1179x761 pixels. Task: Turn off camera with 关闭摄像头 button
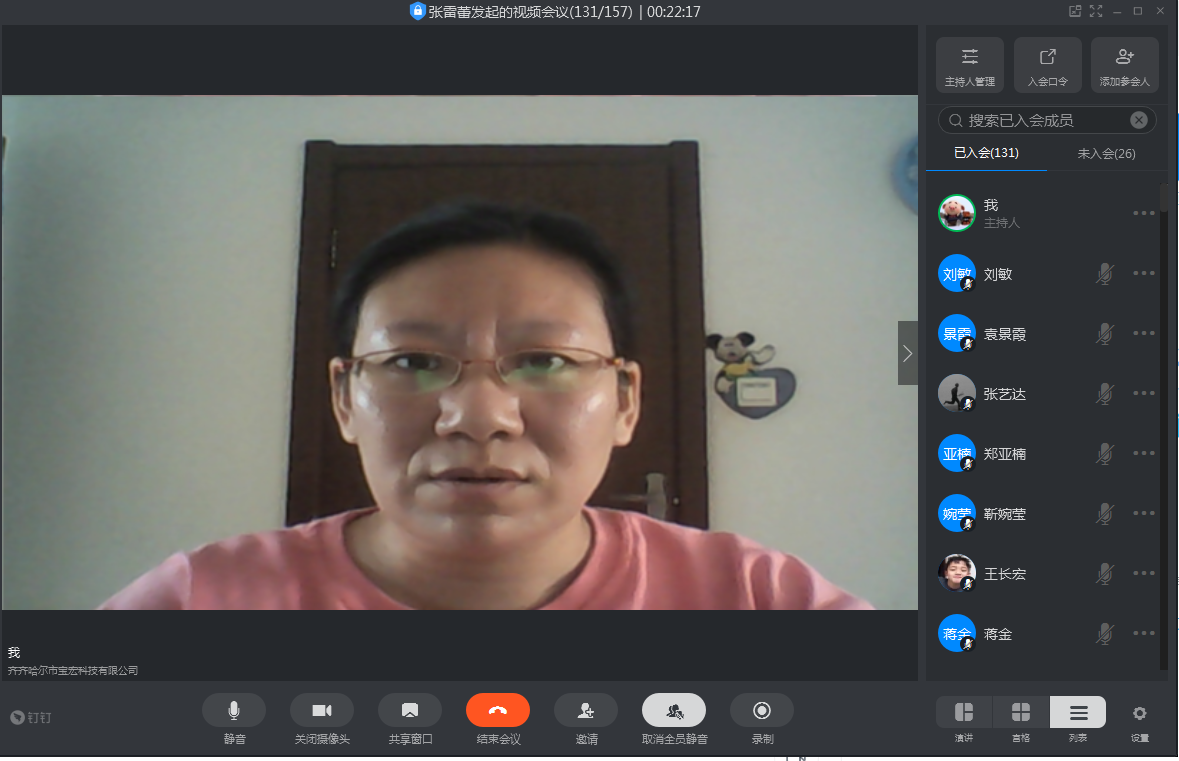[x=321, y=710]
